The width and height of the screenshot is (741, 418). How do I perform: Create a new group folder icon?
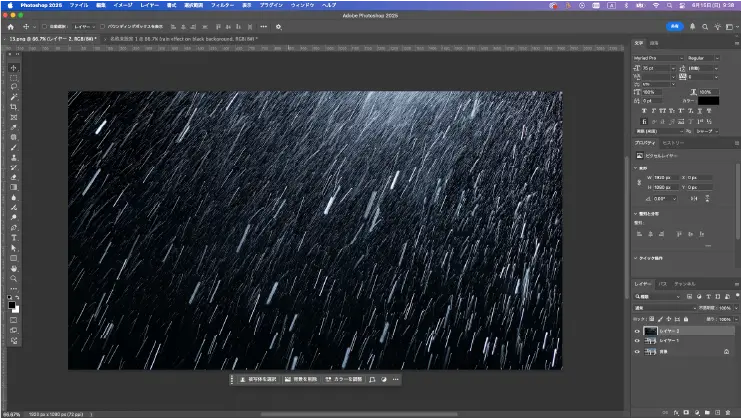[707, 412]
